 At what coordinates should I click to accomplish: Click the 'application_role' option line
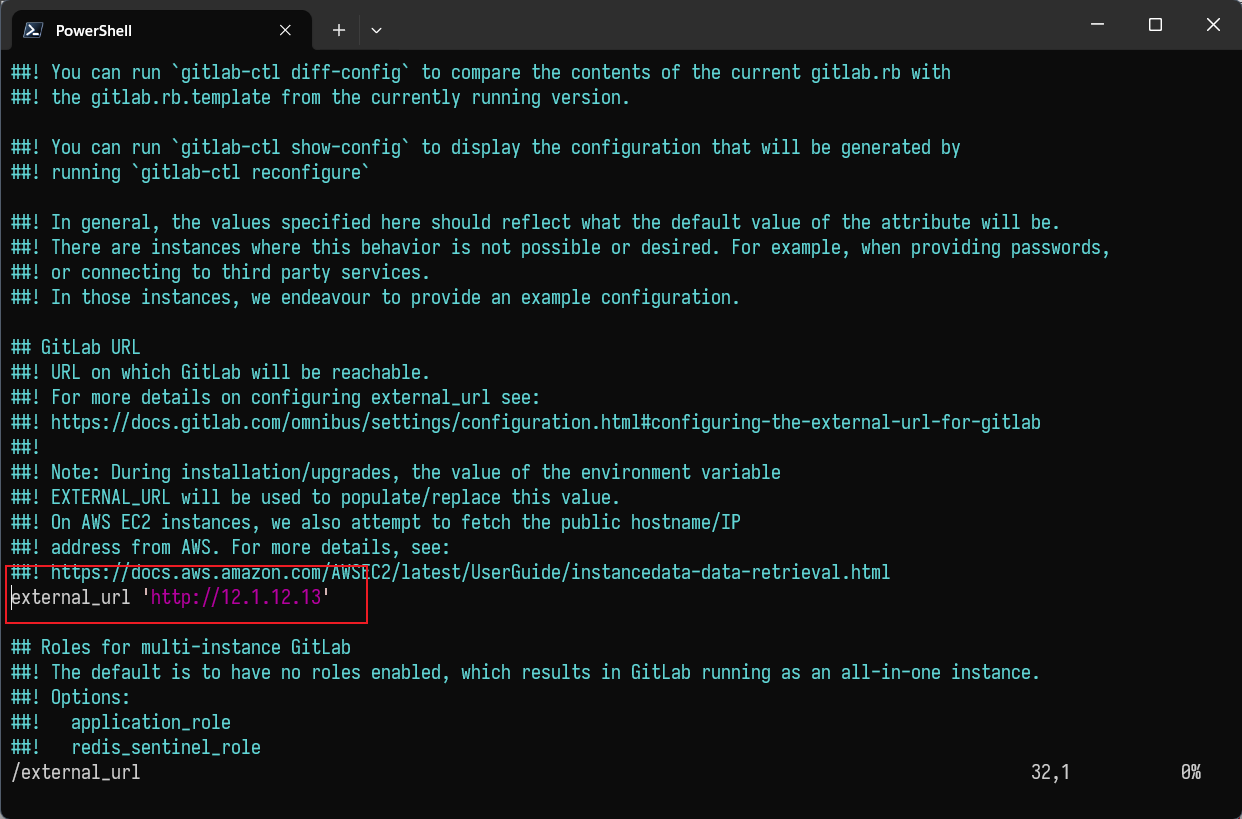pos(151,723)
